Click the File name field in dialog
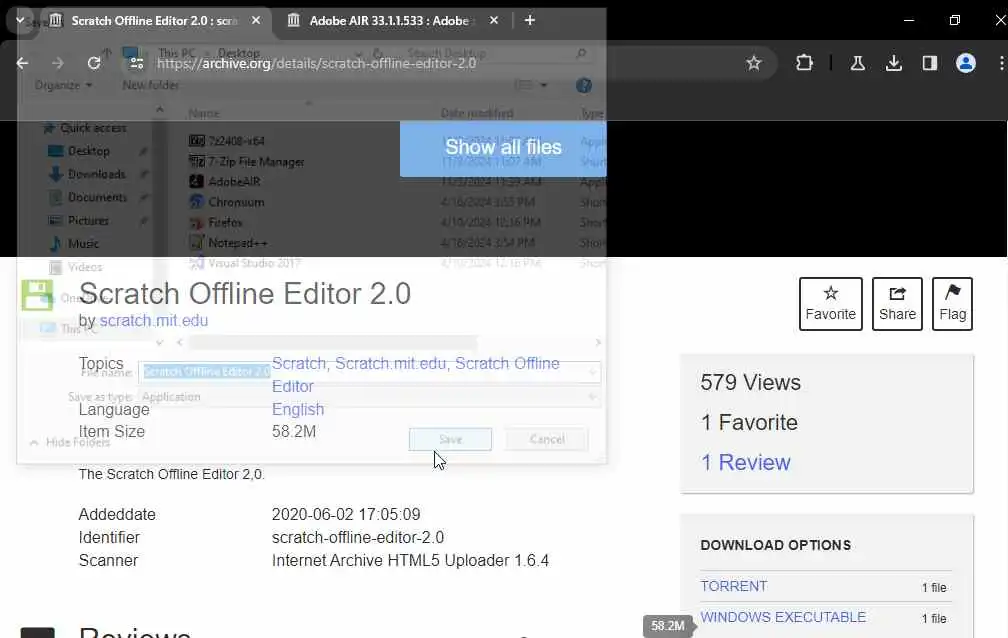Screen dimensions: 1008x638 370,372
